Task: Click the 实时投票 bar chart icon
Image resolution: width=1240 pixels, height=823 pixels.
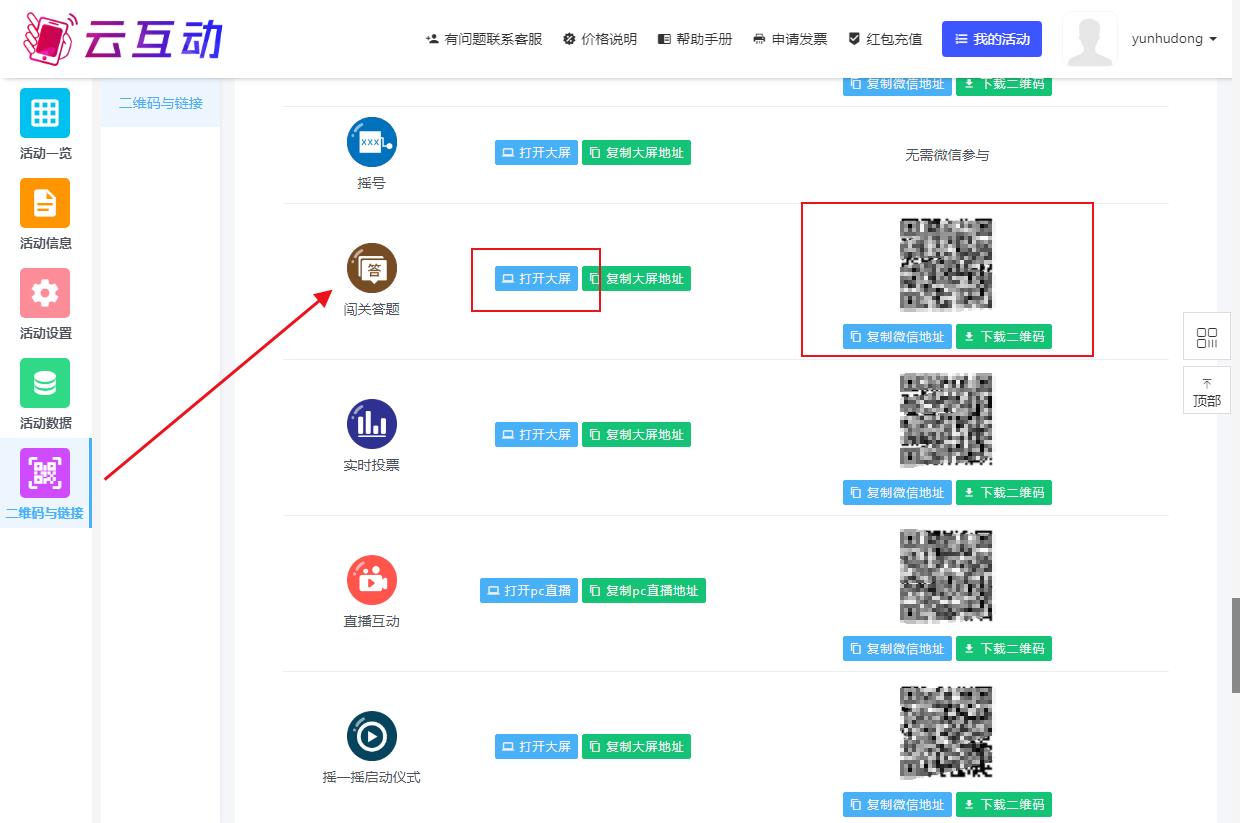Action: (372, 424)
